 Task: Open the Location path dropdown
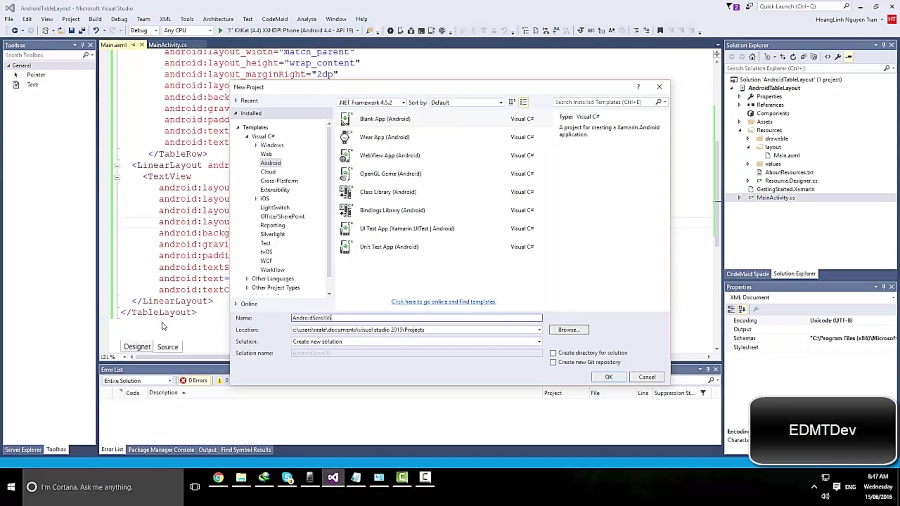coord(539,330)
